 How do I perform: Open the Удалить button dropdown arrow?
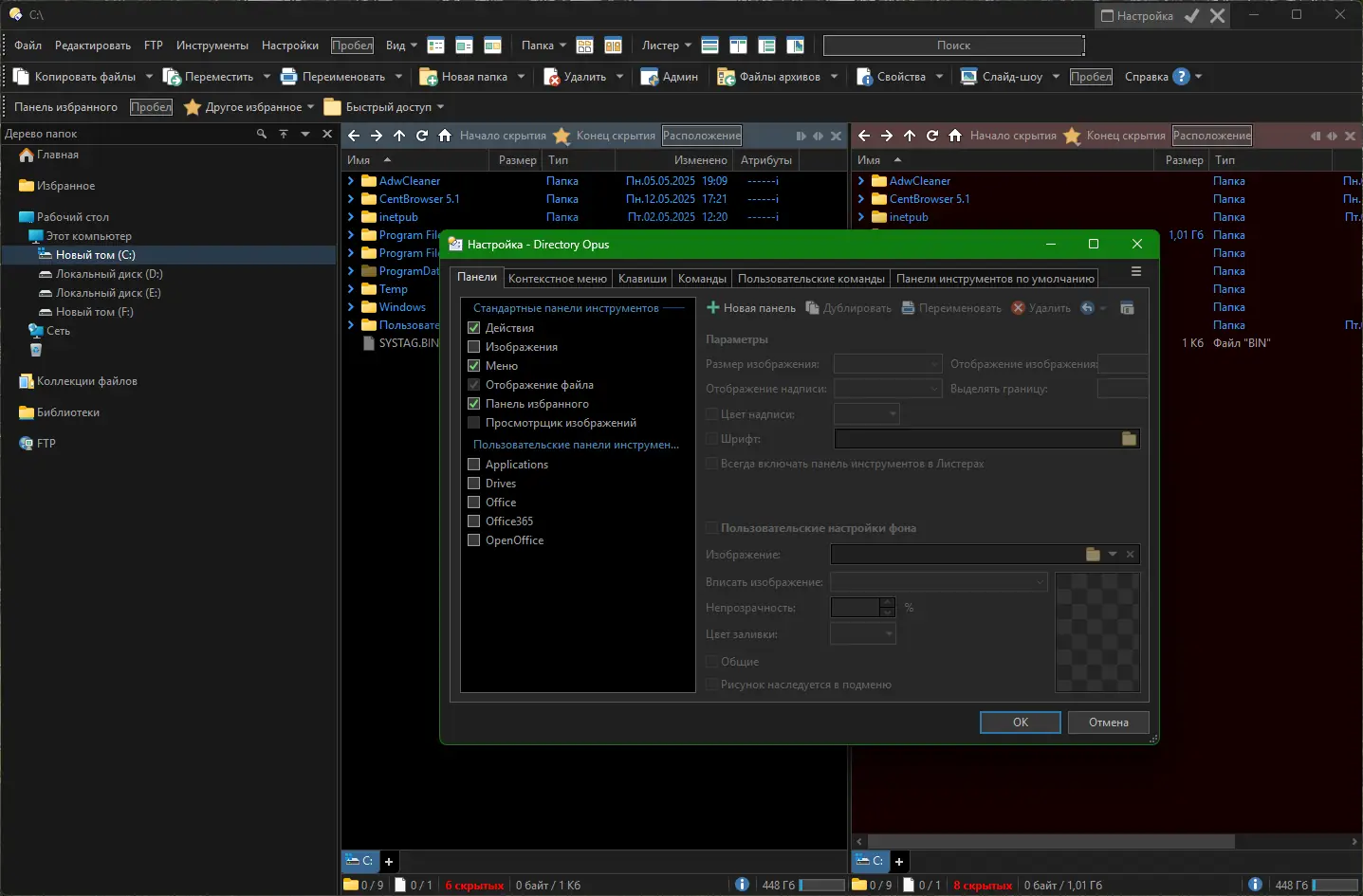click(x=620, y=77)
